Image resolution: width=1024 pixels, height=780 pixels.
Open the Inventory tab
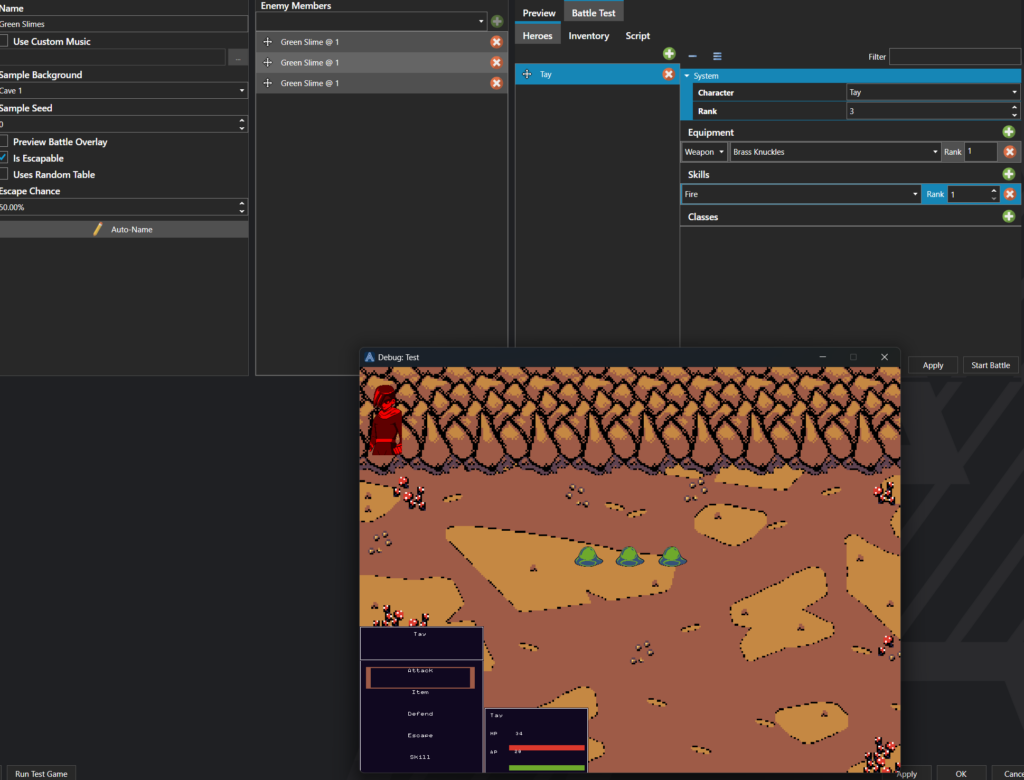588,36
